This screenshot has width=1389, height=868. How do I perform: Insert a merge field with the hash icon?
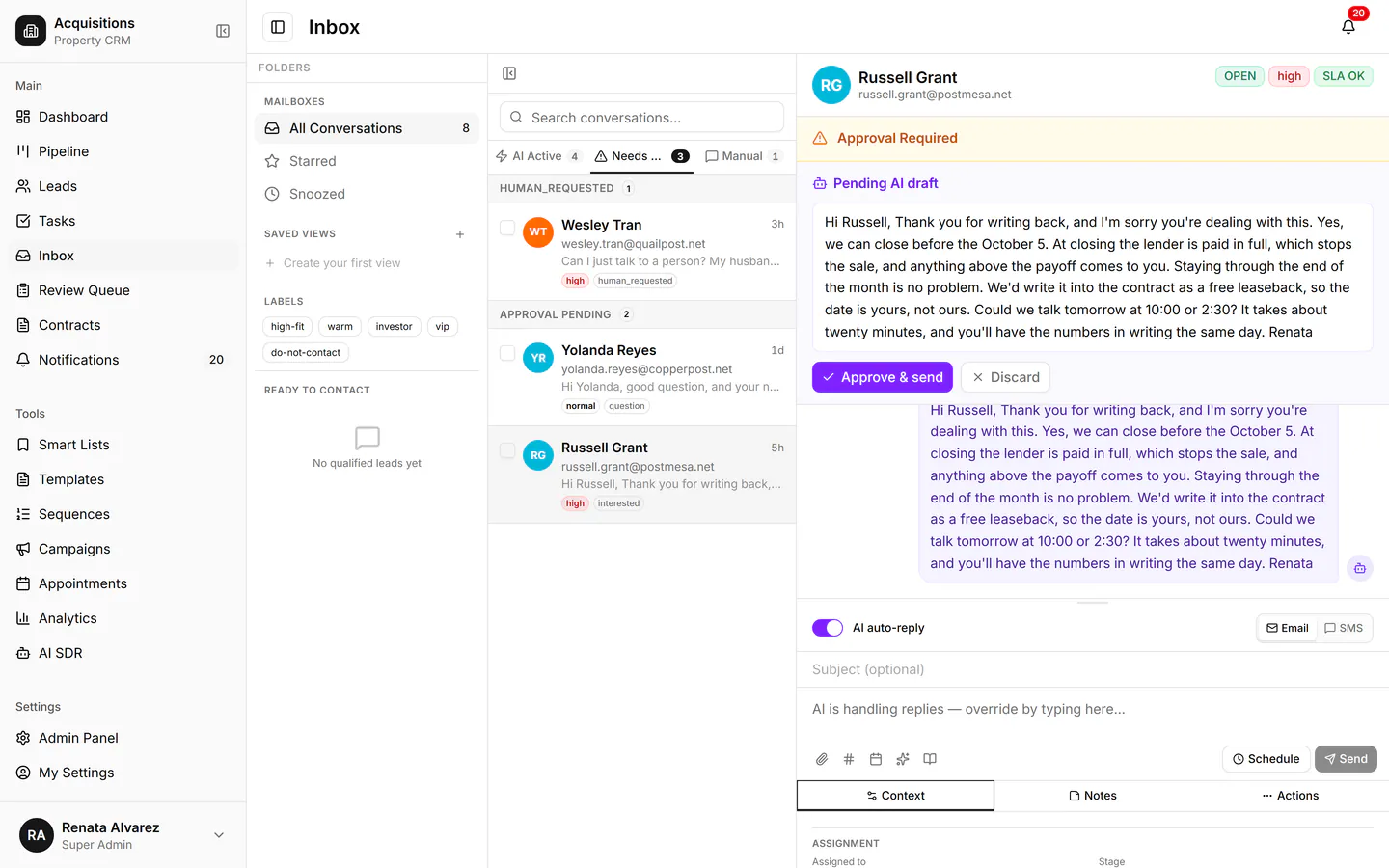point(849,759)
